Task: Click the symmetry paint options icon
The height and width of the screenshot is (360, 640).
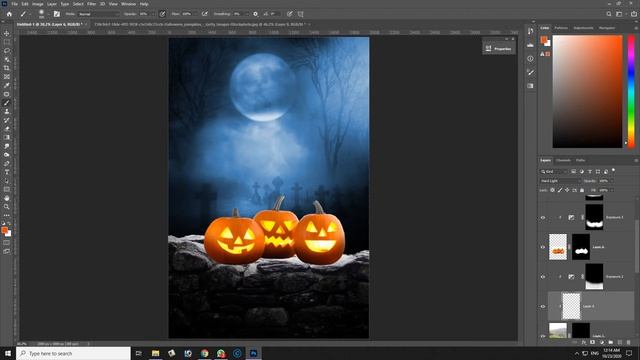Action: (x=300, y=14)
